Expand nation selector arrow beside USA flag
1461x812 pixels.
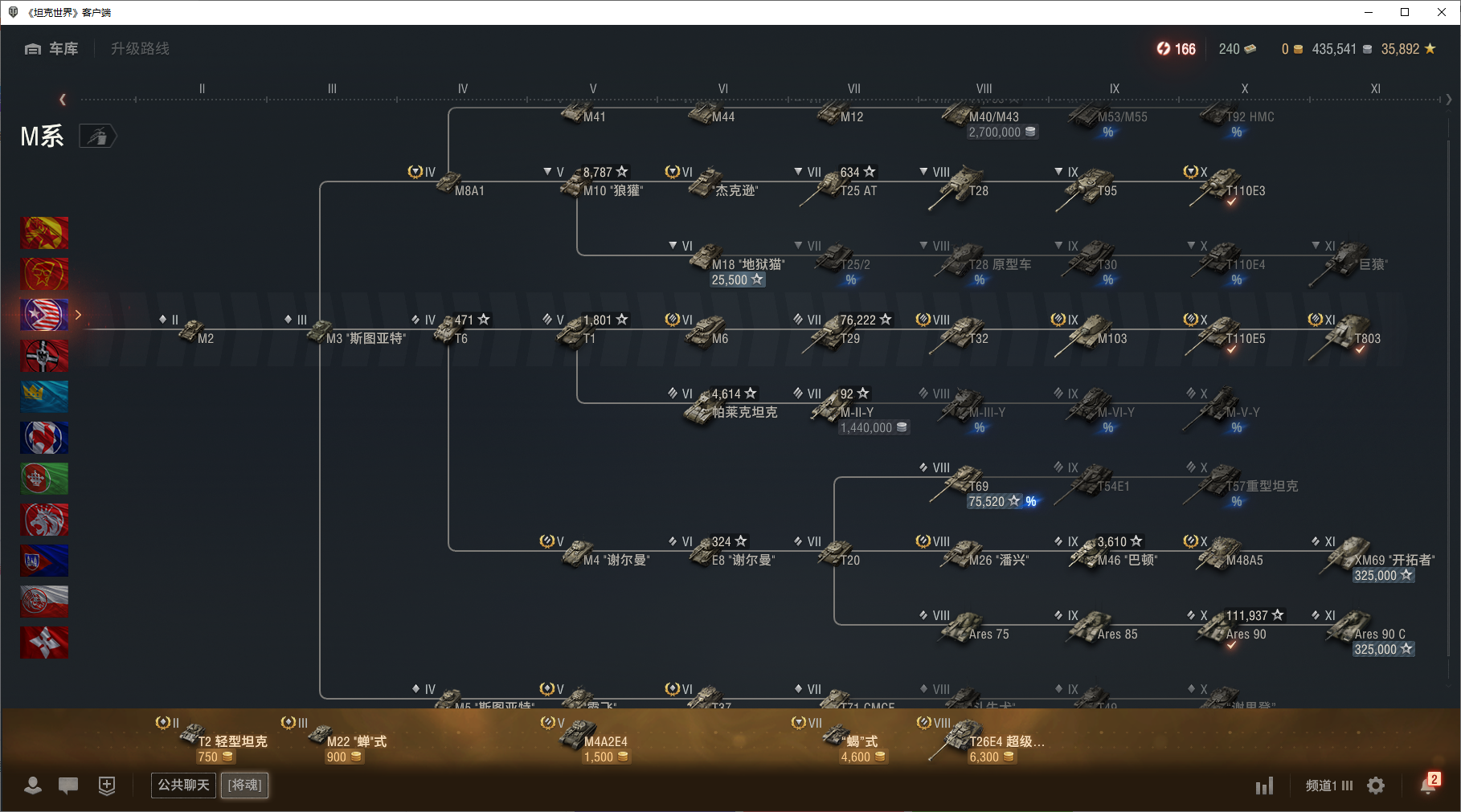coord(78,315)
